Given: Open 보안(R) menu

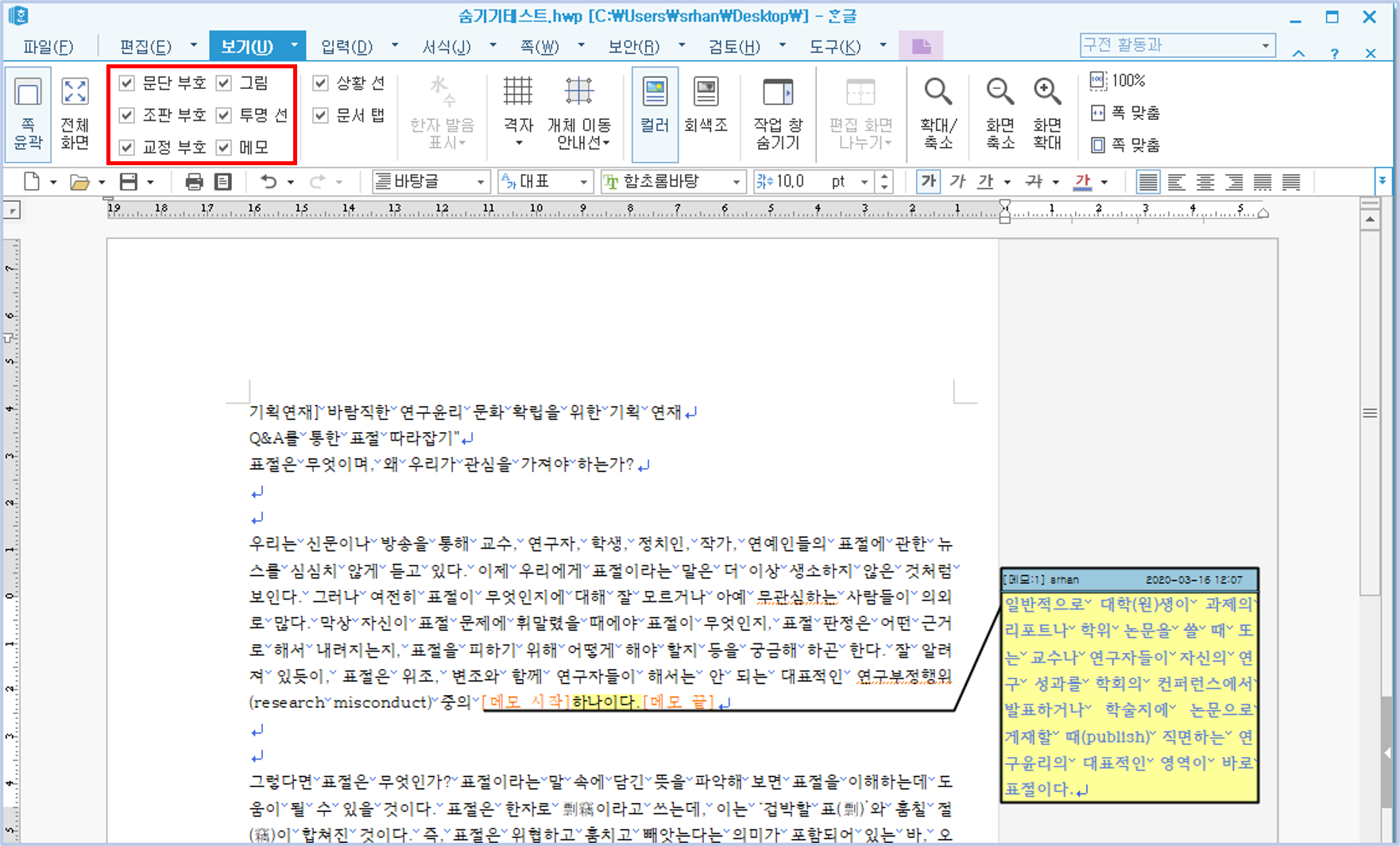Looking at the screenshot, I should [x=633, y=47].
